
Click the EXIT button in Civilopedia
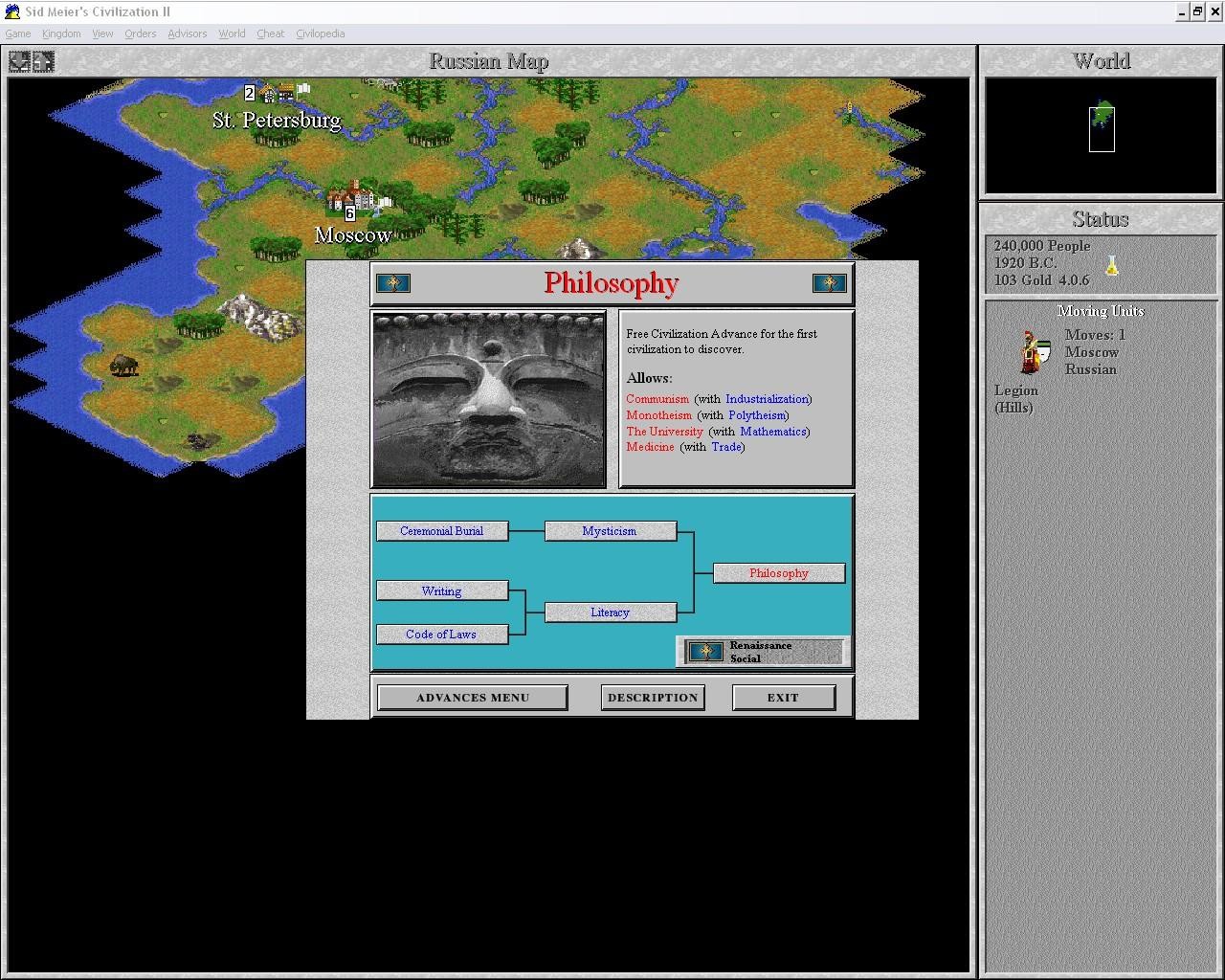[x=783, y=698]
